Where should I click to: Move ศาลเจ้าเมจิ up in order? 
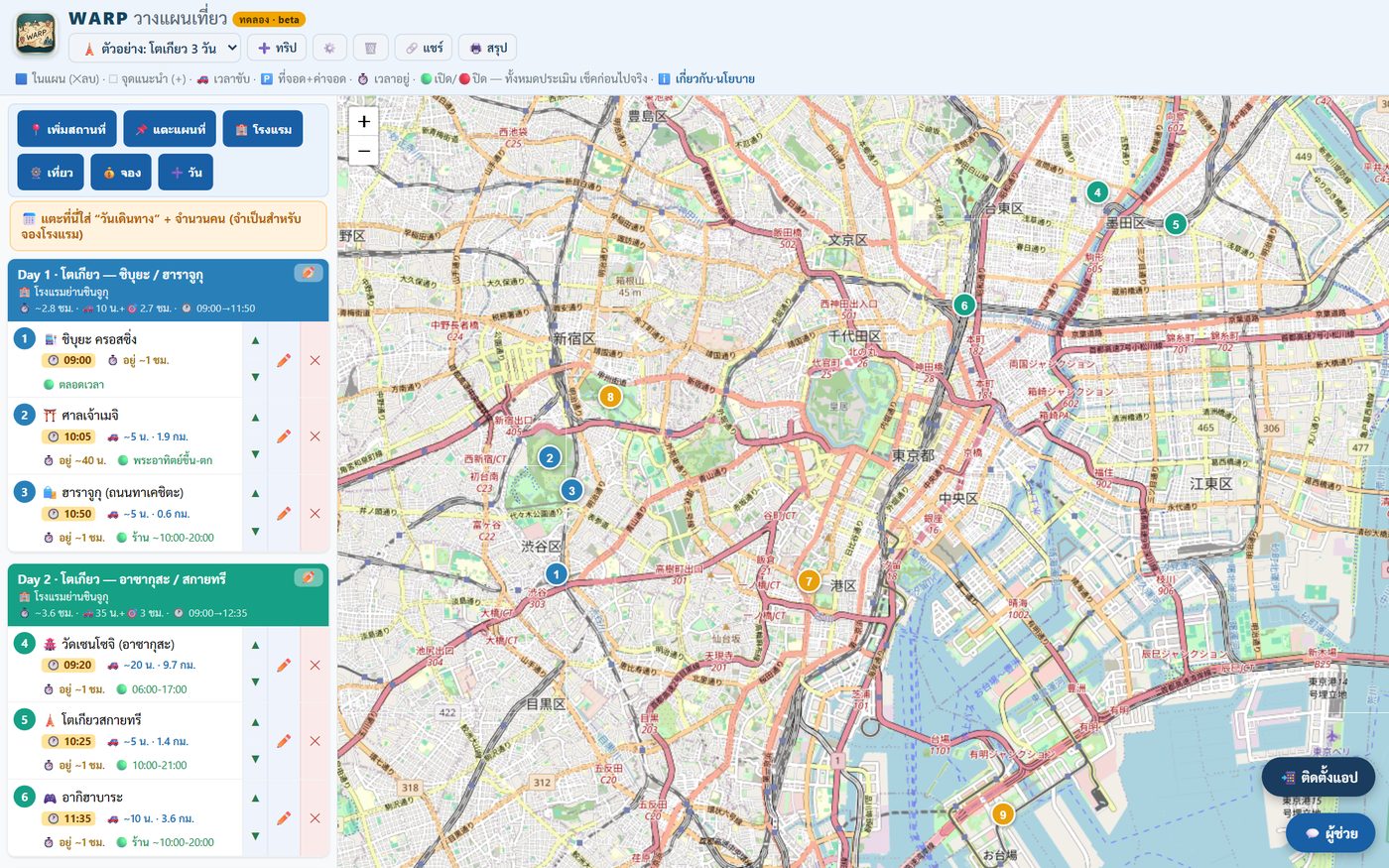click(x=255, y=417)
